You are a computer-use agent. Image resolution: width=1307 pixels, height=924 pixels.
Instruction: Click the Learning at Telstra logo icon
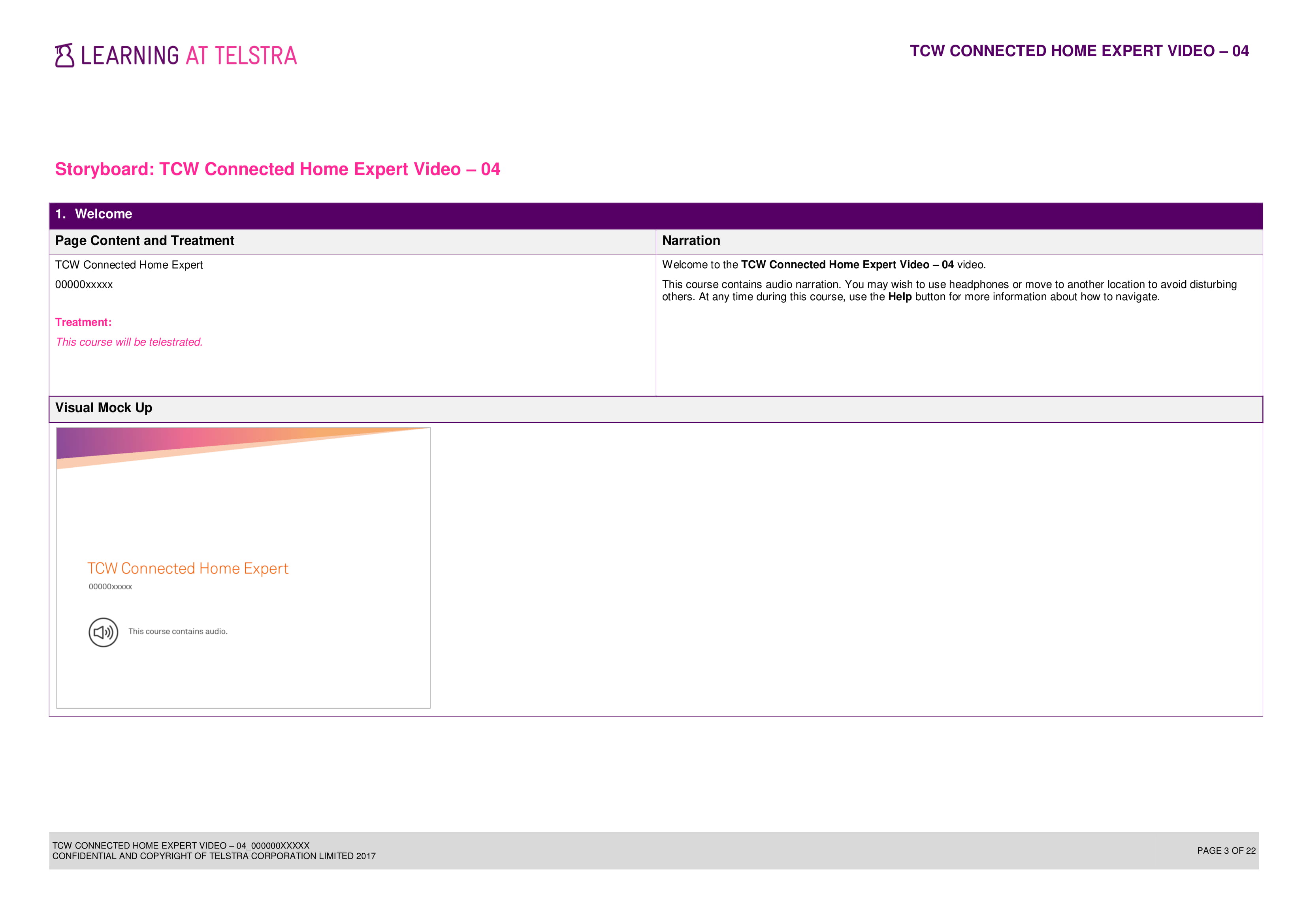[x=64, y=55]
